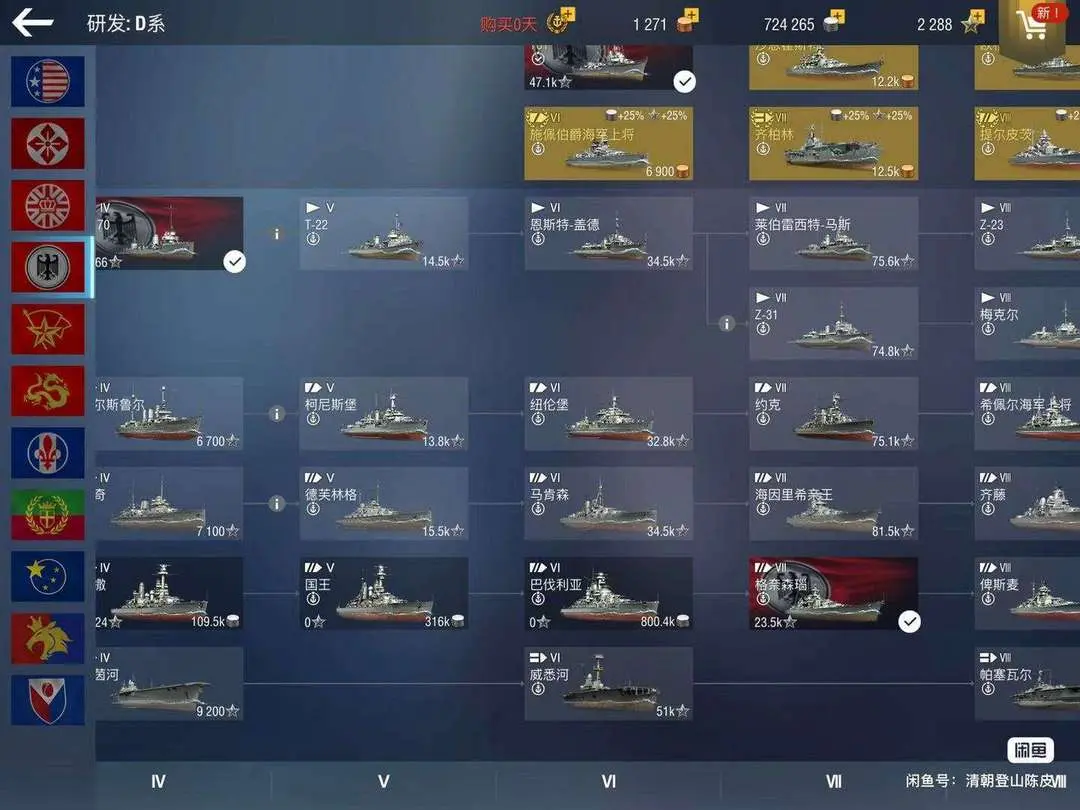Screen dimensions: 1080x810
Task: Tap the back arrow icon
Action: pyautogui.click(x=32, y=23)
